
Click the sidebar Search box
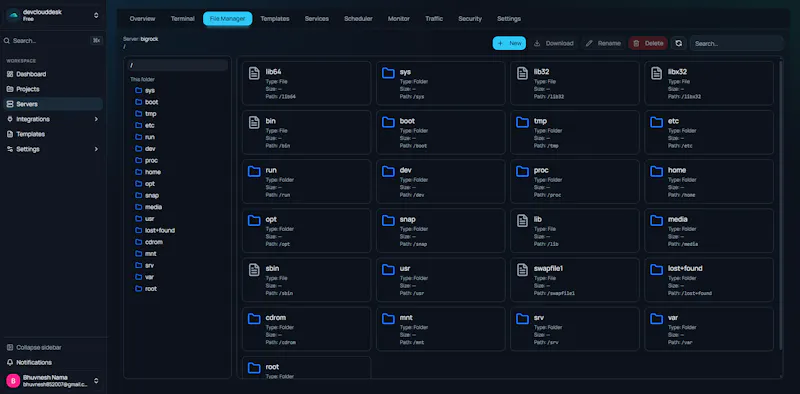tap(53, 41)
